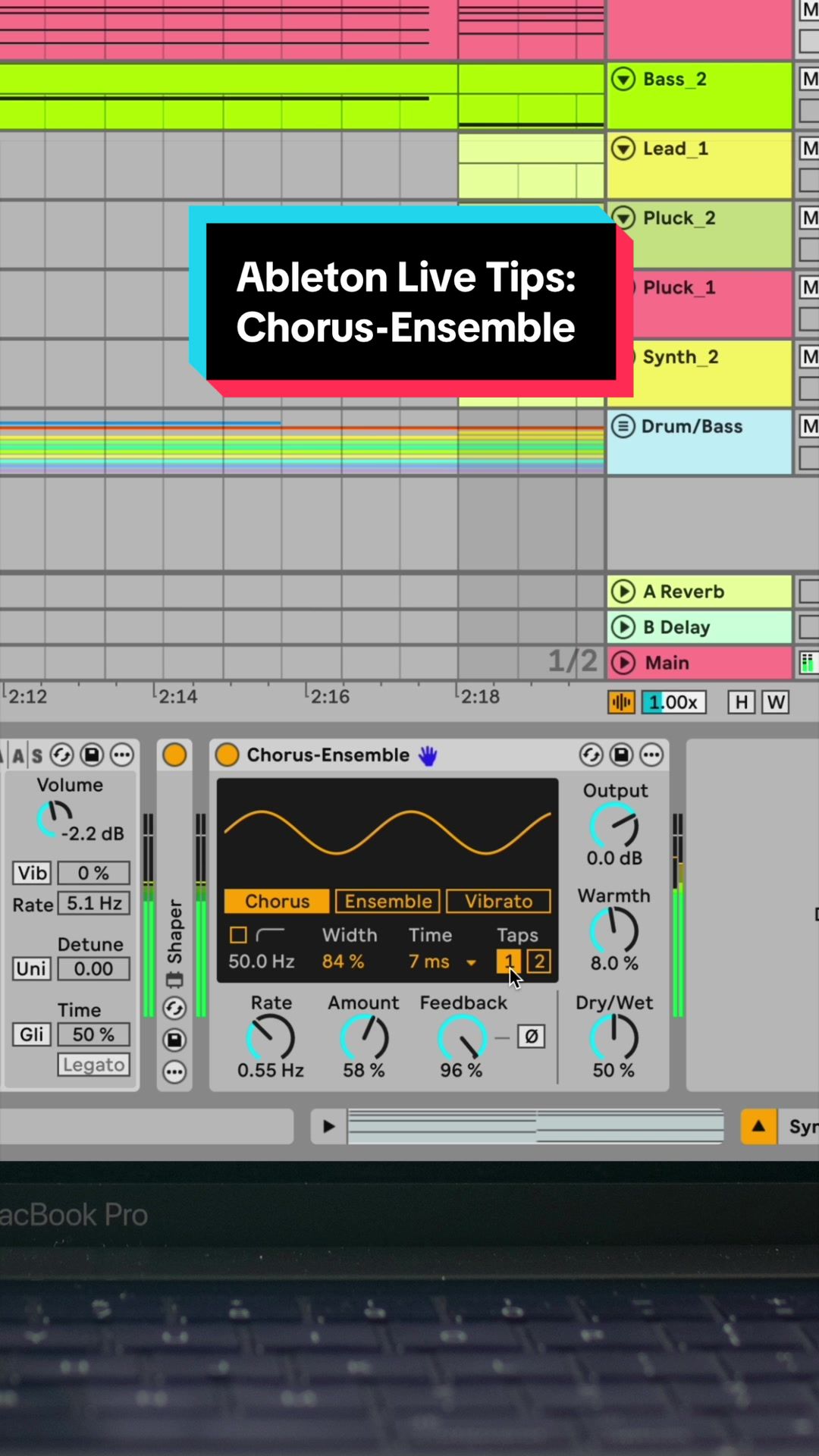Open the Time dropdown arrow after 7 ms
This screenshot has width=819, height=1456.
point(471,962)
